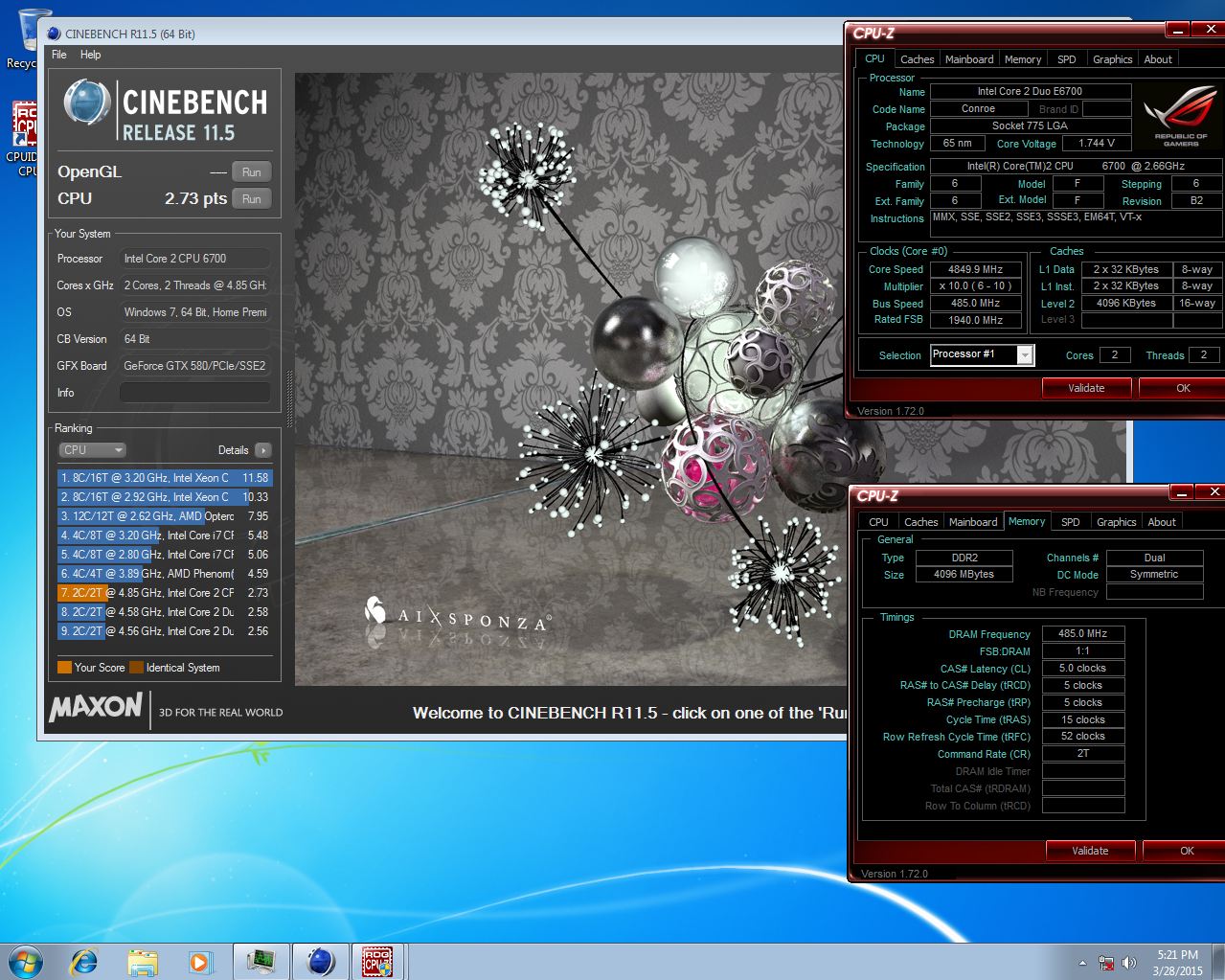
Task: Select ranking row 4 Core i7 5.48
Action: (165, 536)
